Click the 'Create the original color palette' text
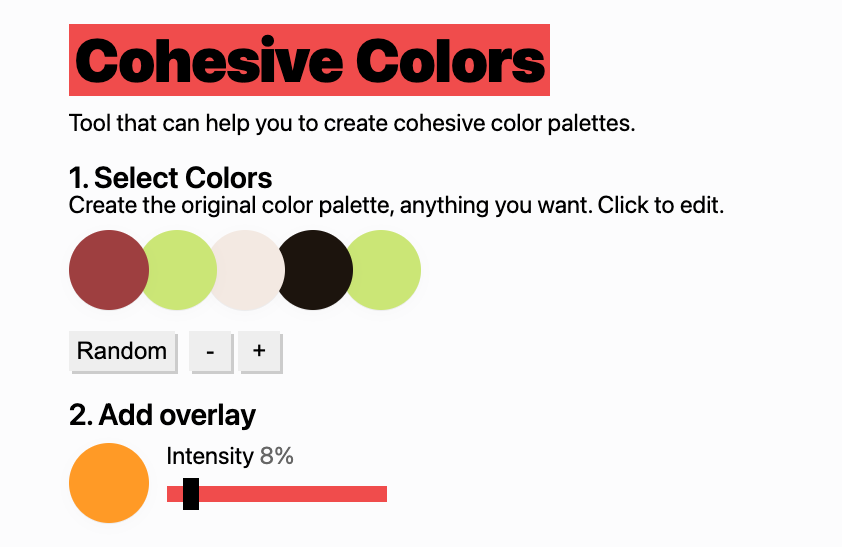This screenshot has height=547, width=842. (231, 206)
